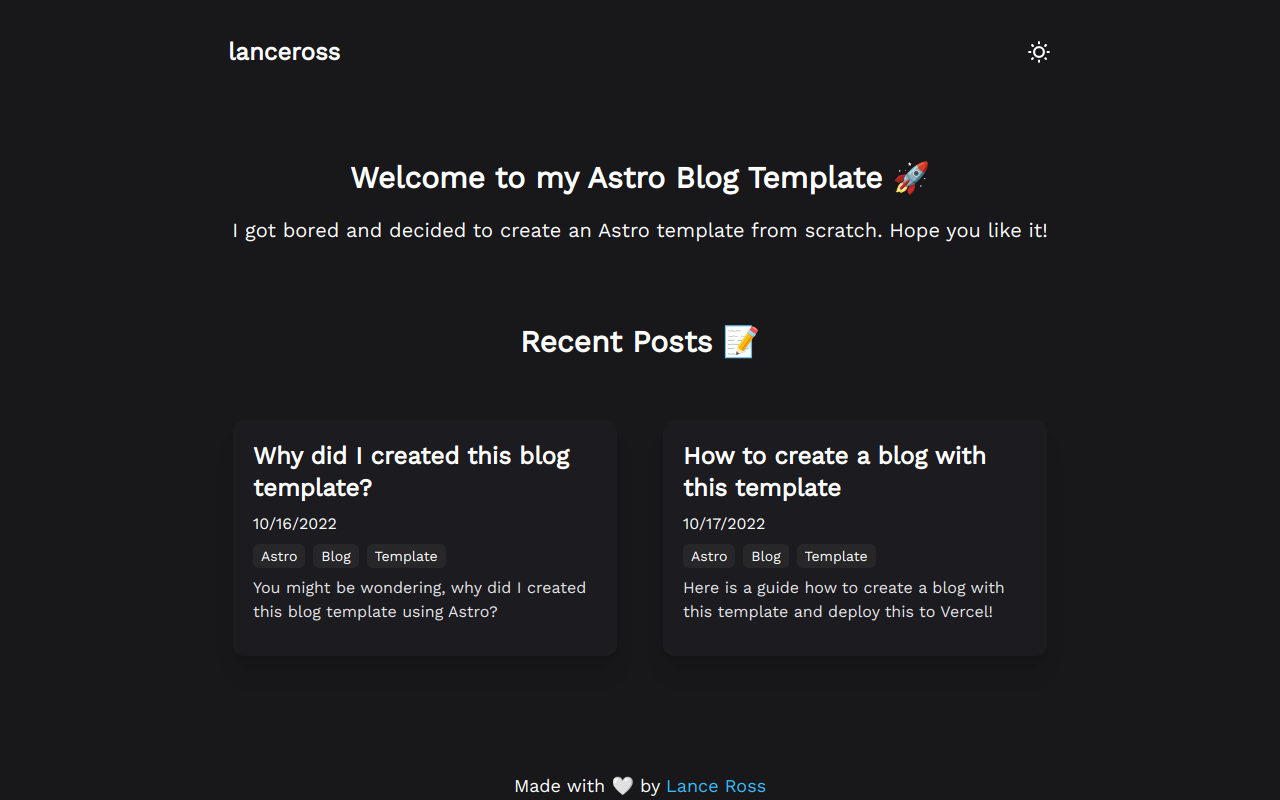
Task: Click the excerpt text of the second post
Action: pos(844,599)
